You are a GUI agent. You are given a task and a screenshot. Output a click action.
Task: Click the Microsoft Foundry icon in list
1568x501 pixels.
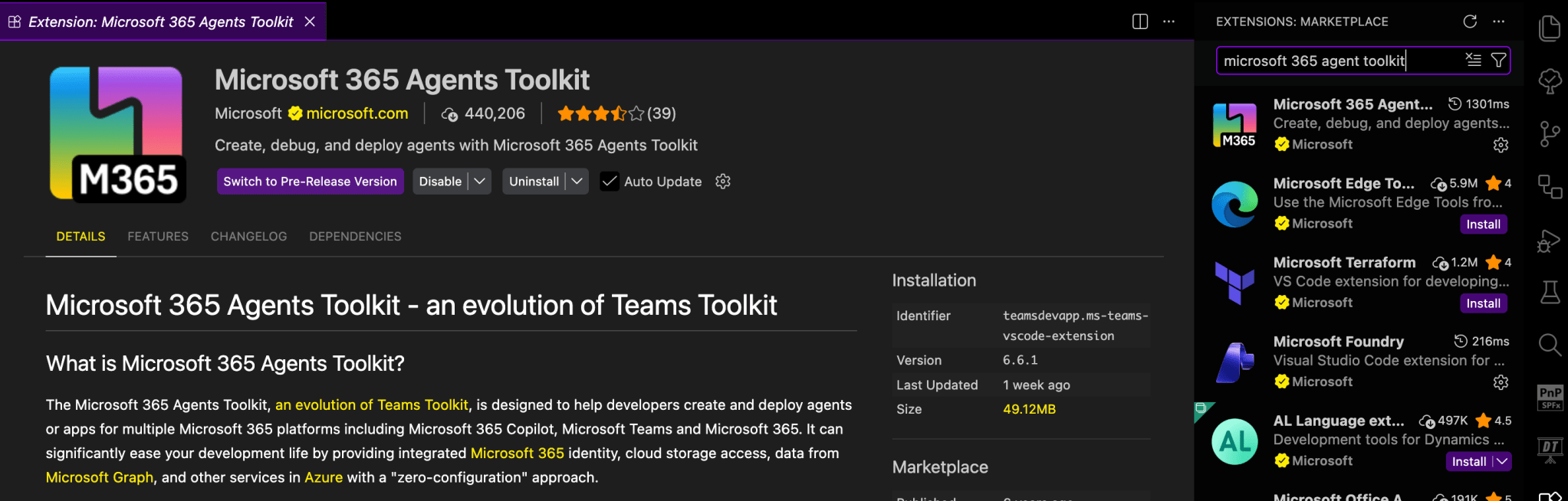tap(1234, 362)
